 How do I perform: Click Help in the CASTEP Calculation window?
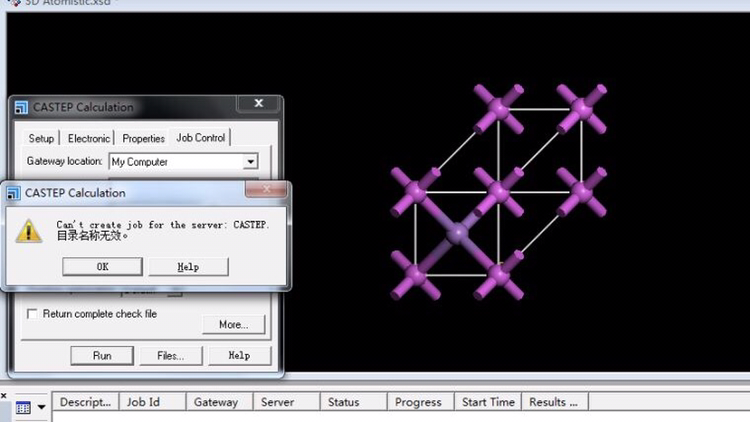click(239, 355)
